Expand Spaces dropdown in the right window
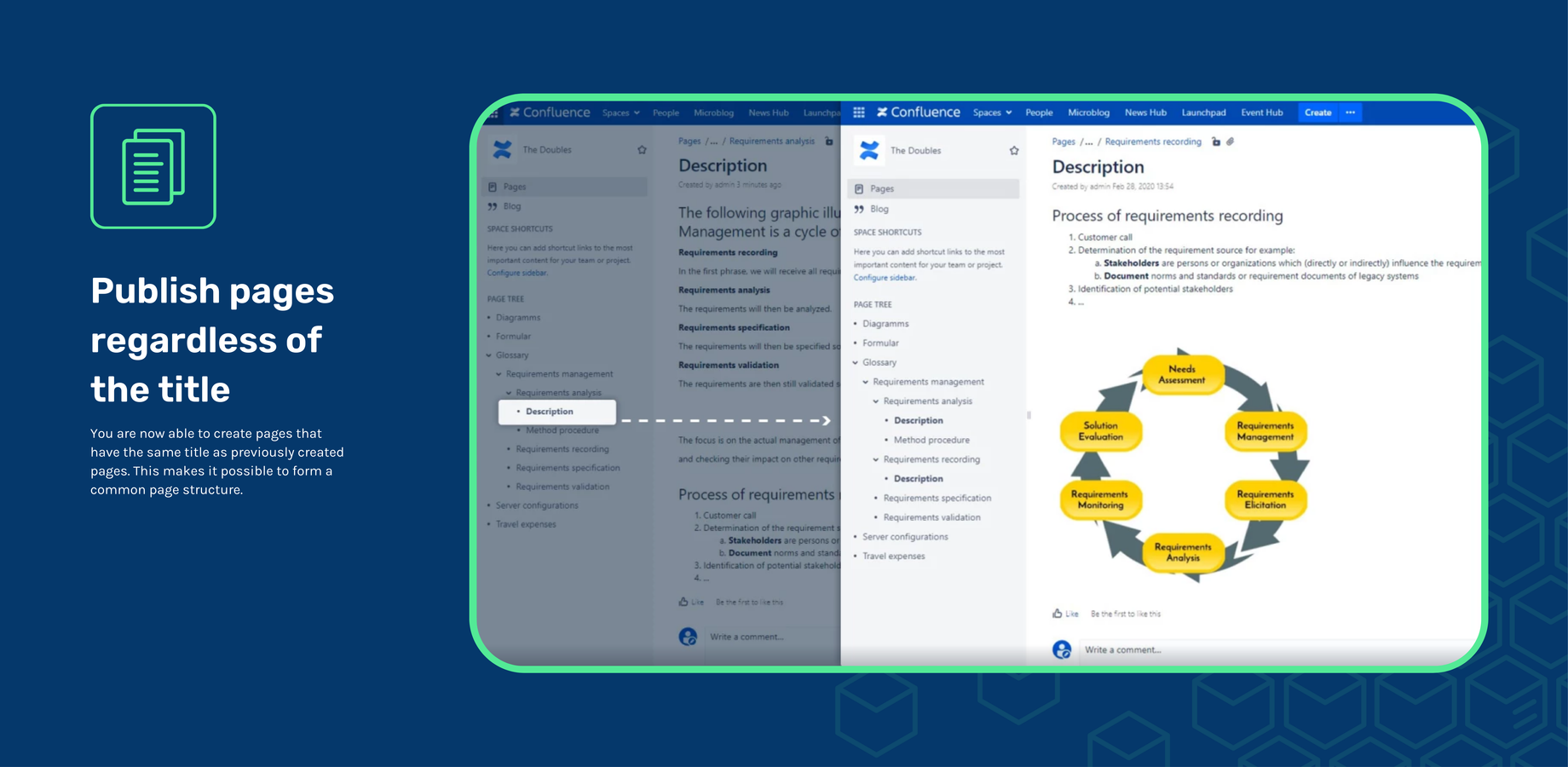The width and height of the screenshot is (1568, 767). [x=992, y=112]
